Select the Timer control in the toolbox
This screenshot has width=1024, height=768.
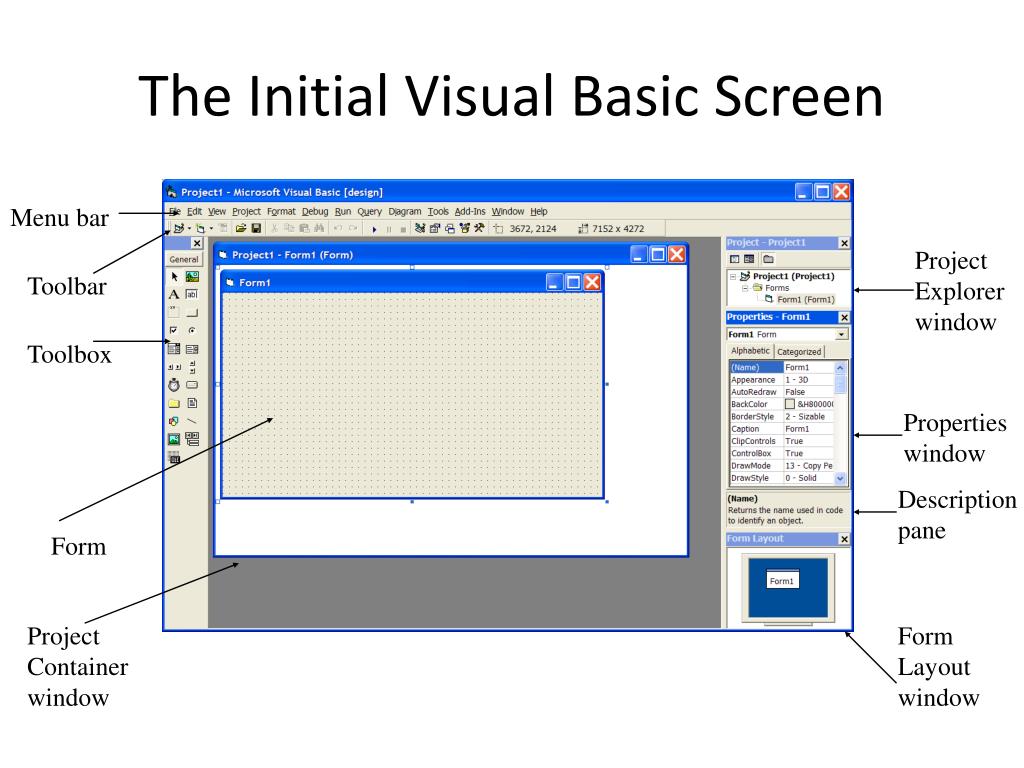coord(174,385)
